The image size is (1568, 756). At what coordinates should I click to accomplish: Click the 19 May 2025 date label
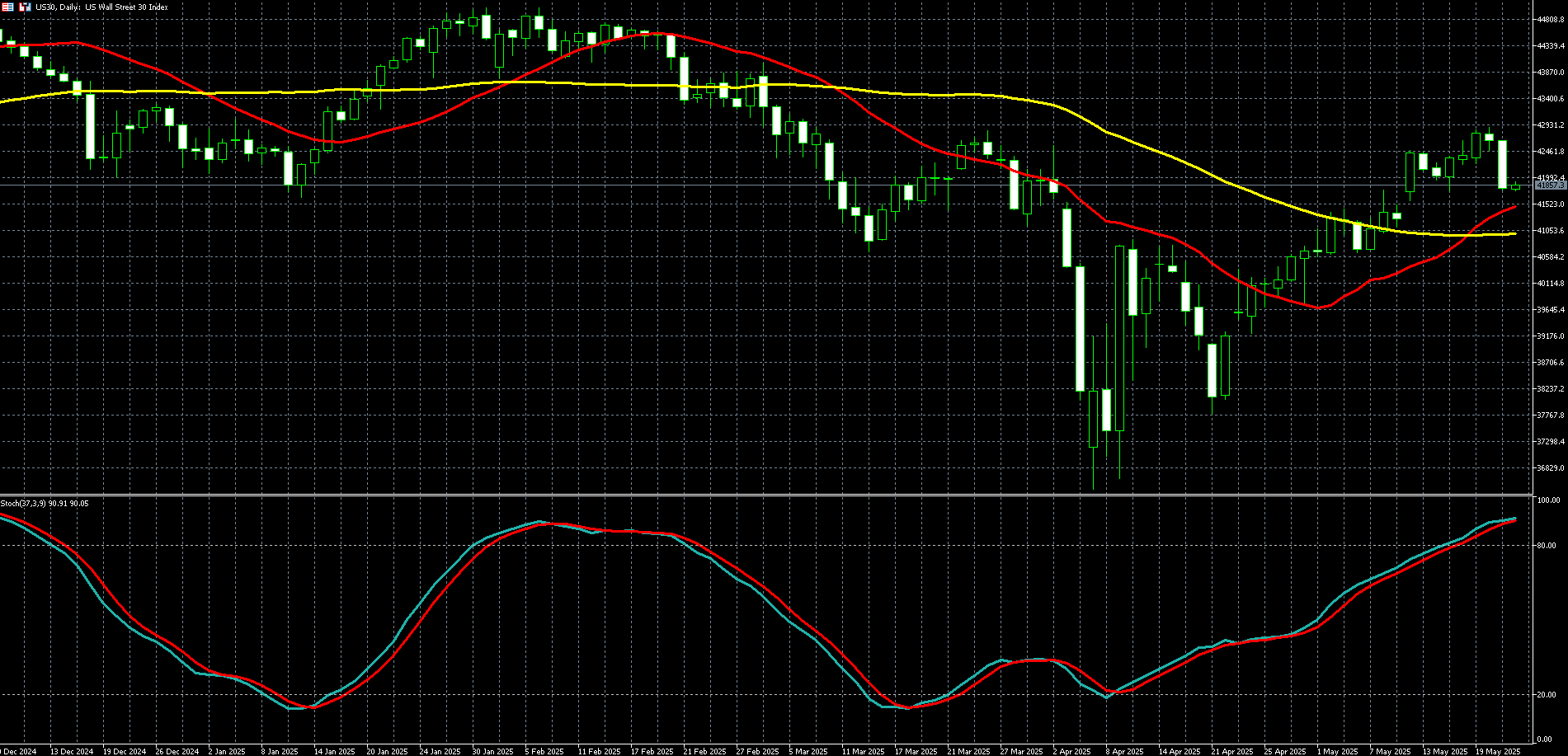pyautogui.click(x=1498, y=751)
